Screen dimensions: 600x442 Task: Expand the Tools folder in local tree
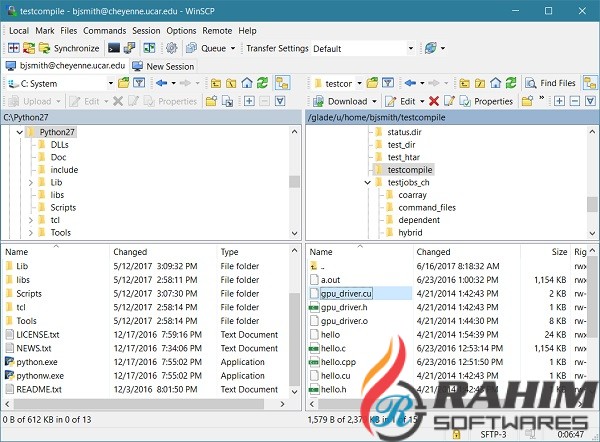[x=31, y=233]
